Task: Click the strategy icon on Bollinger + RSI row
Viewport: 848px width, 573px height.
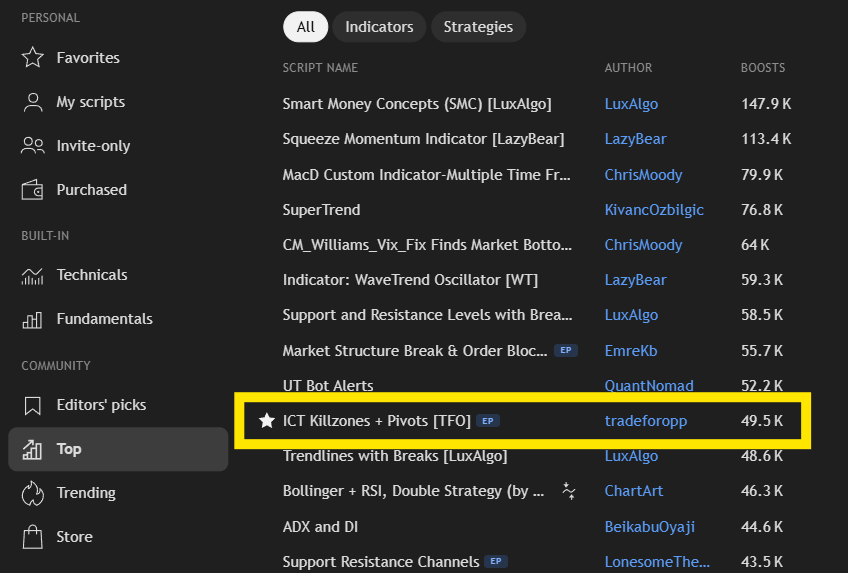Action: 568,491
